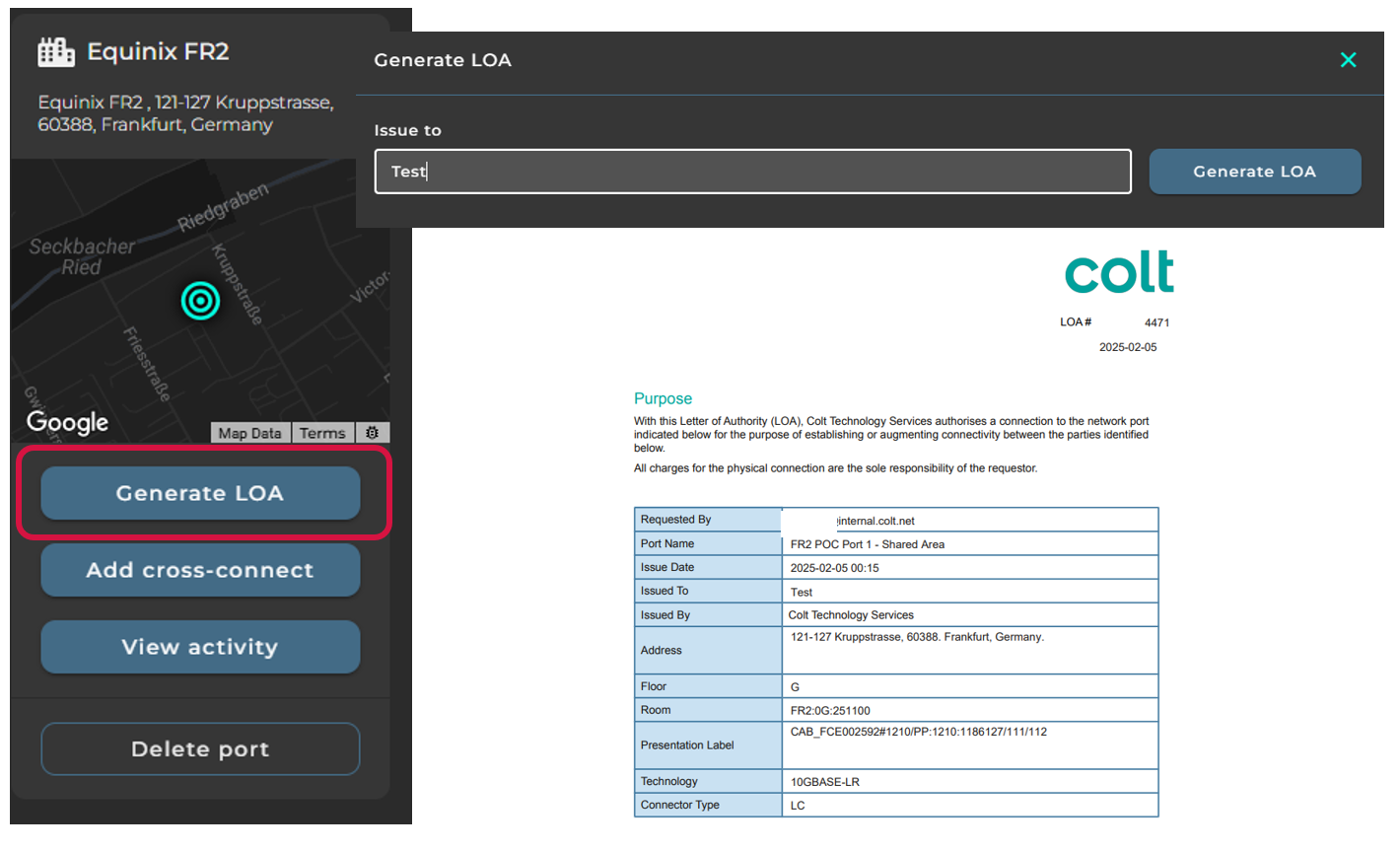Viewport: 1400px width, 851px height.
Task: Select the Presentation Label value cell
Action: pyautogui.click(x=969, y=745)
